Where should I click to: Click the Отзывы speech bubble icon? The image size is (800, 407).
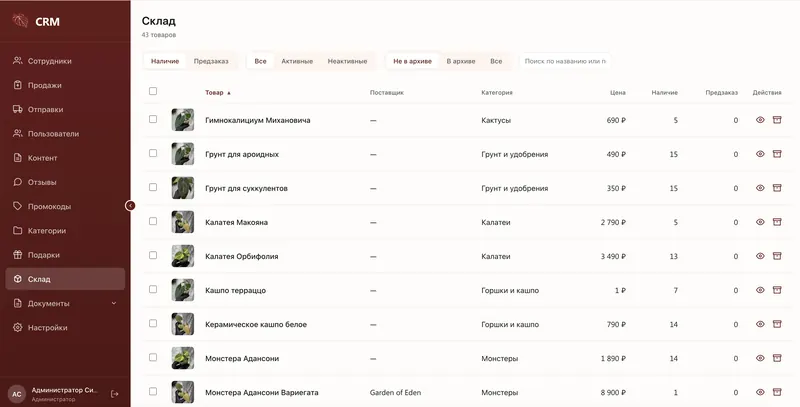pyautogui.click(x=17, y=182)
